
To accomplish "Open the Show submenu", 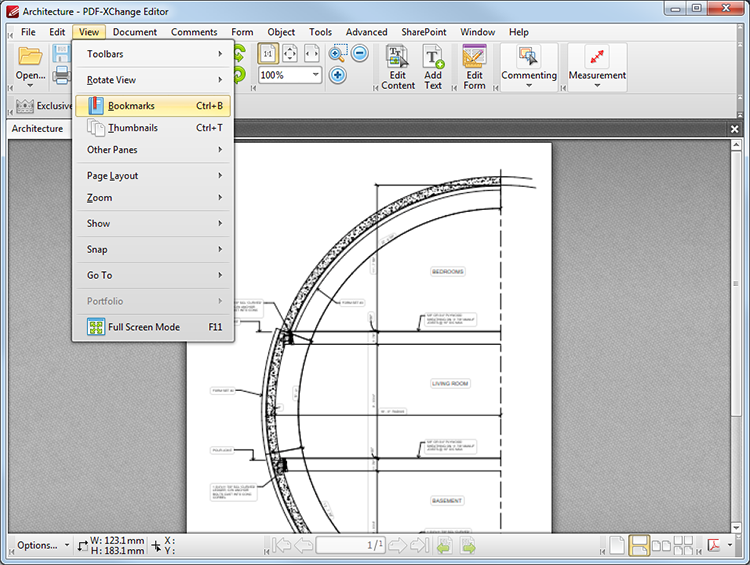I will click(153, 223).
